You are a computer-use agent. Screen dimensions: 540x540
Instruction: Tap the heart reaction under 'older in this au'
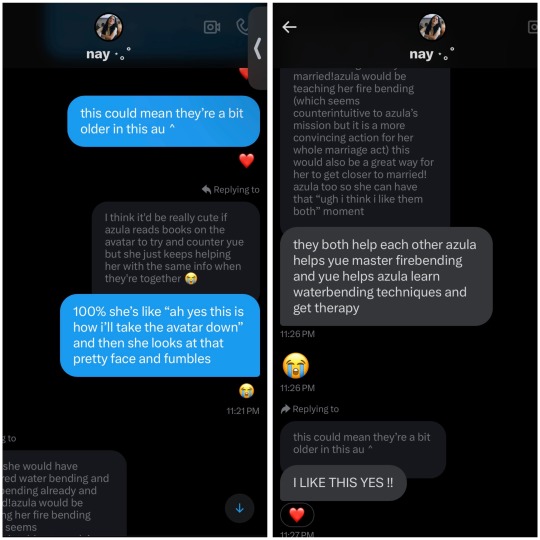[246, 161]
